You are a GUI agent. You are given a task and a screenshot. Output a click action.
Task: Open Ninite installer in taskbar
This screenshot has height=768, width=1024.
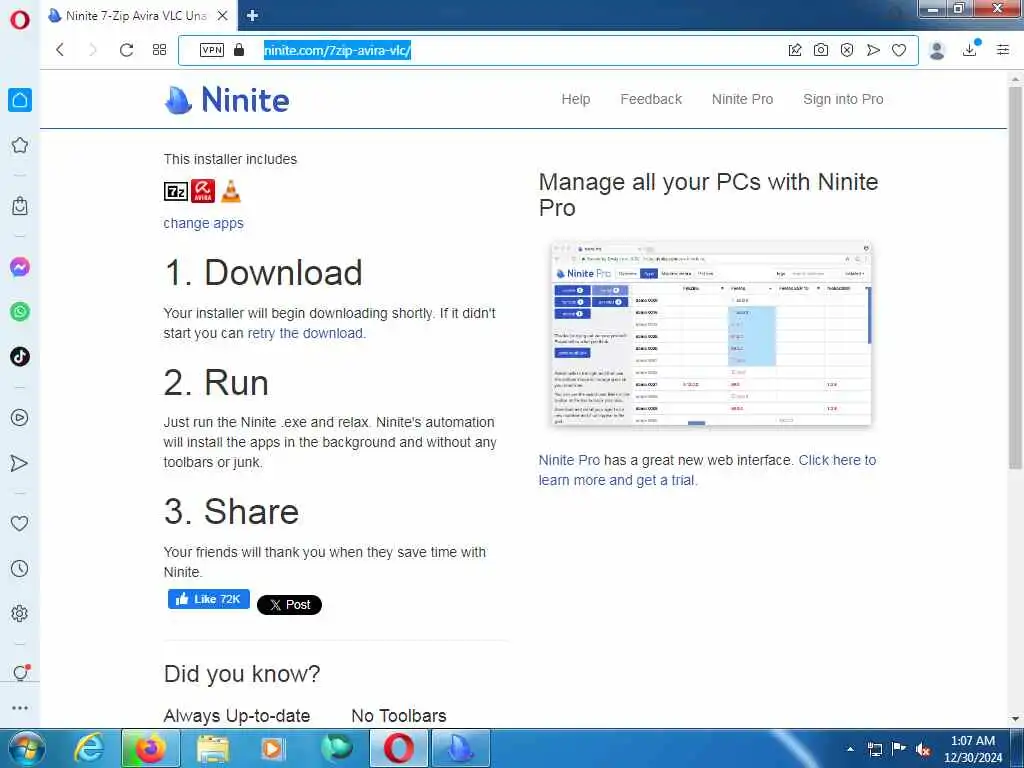click(461, 748)
